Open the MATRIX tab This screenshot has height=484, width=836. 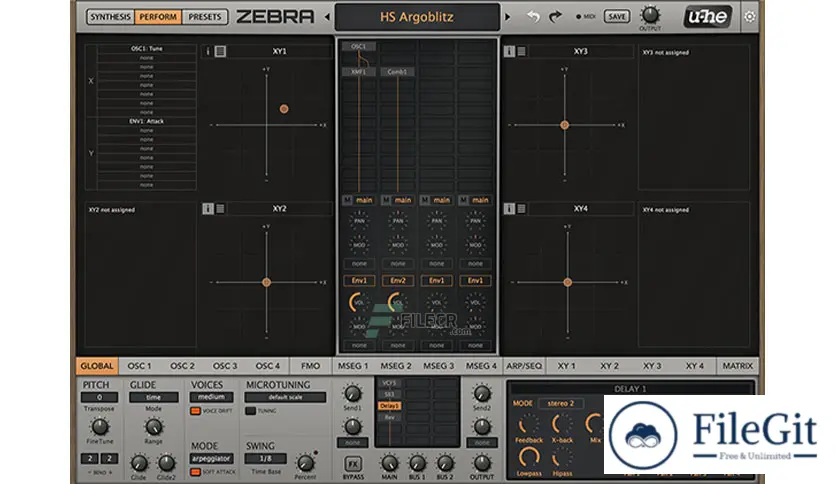pos(737,366)
